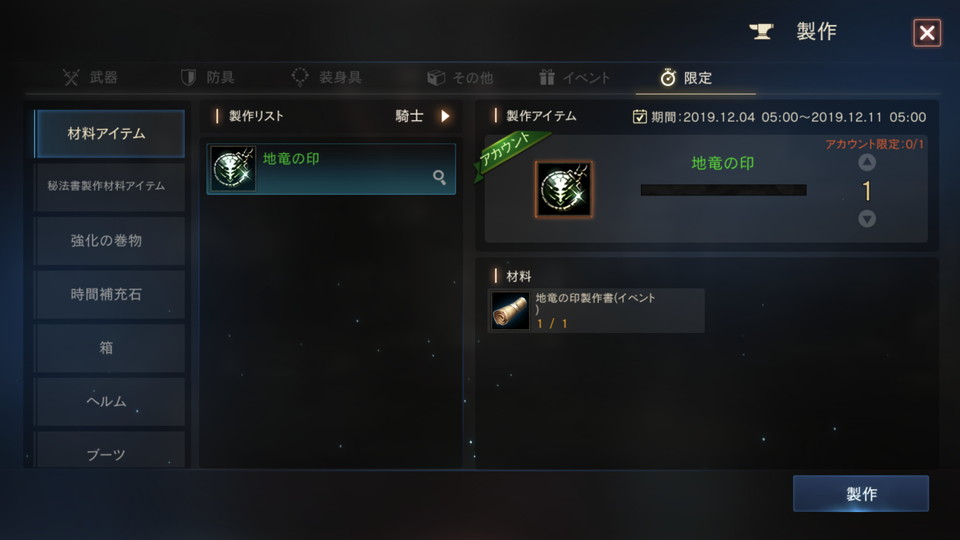Image resolution: width=960 pixels, height=540 pixels.
Task: Select 強化の巻物 category
Action: point(109,241)
